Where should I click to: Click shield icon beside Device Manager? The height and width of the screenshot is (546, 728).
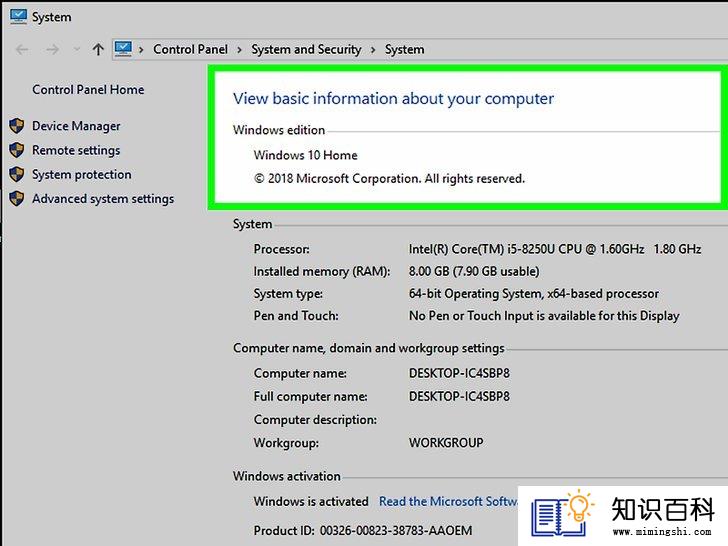click(17, 126)
